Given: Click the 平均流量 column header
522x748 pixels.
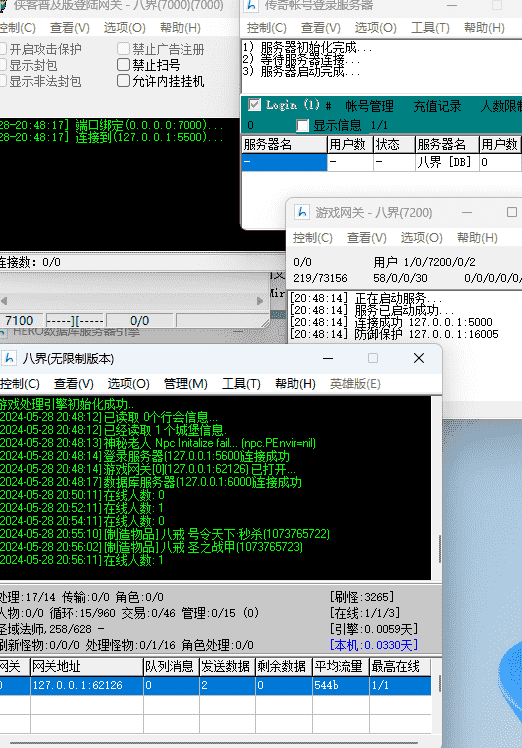Looking at the screenshot, I should coord(341,666).
